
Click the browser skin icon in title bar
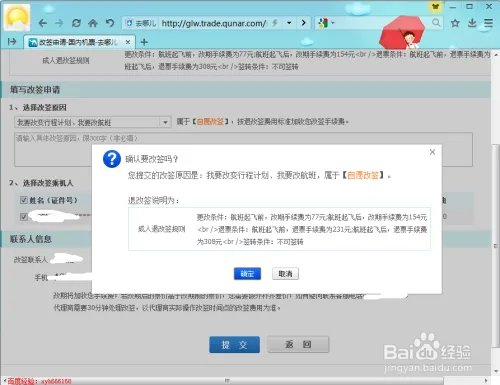click(x=435, y=6)
